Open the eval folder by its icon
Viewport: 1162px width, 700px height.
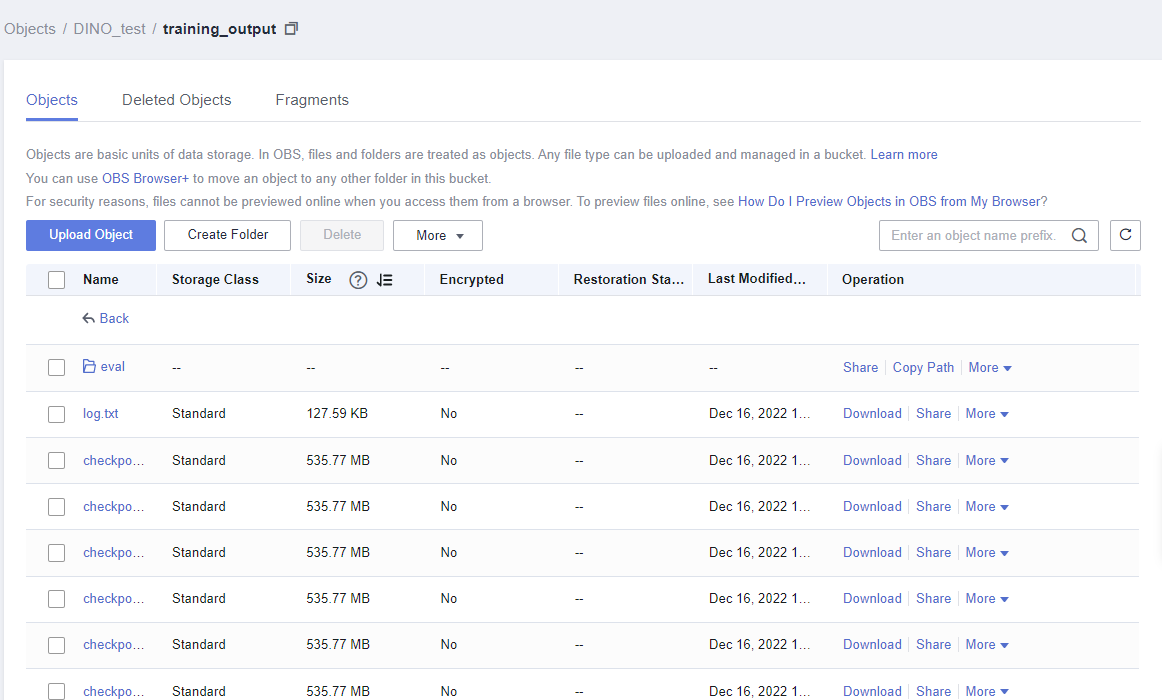pos(89,367)
